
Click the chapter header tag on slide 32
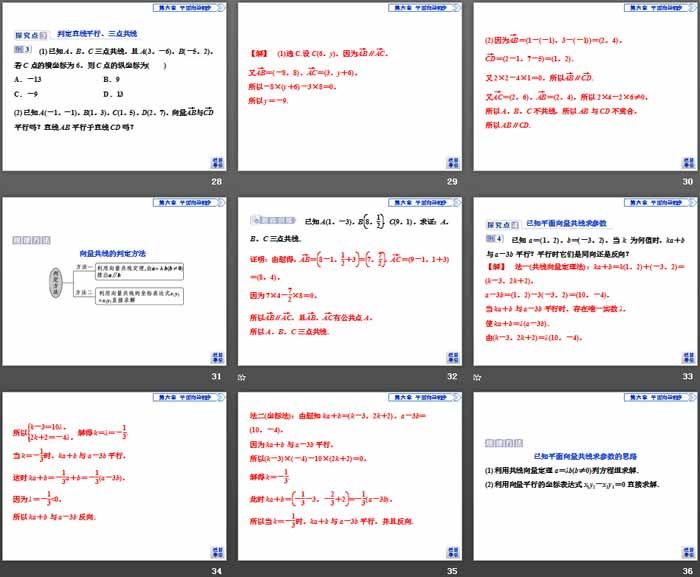[x=424, y=203]
